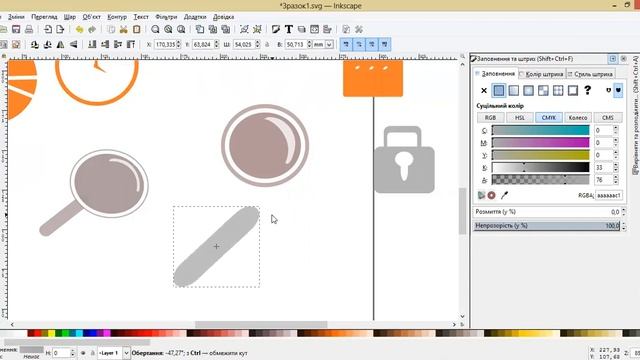Lower selection to bottom icon
640x360 pixels.
pos(92,44)
